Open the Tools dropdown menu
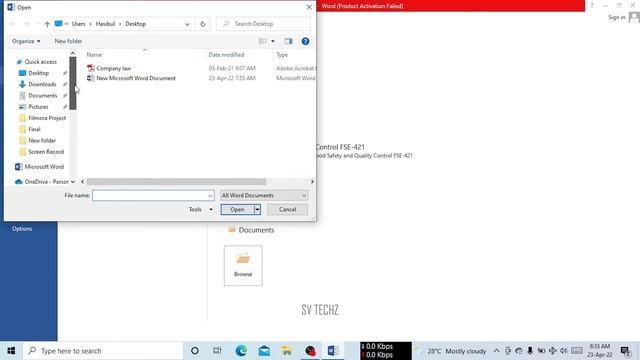The width and height of the screenshot is (640, 360). click(200, 209)
